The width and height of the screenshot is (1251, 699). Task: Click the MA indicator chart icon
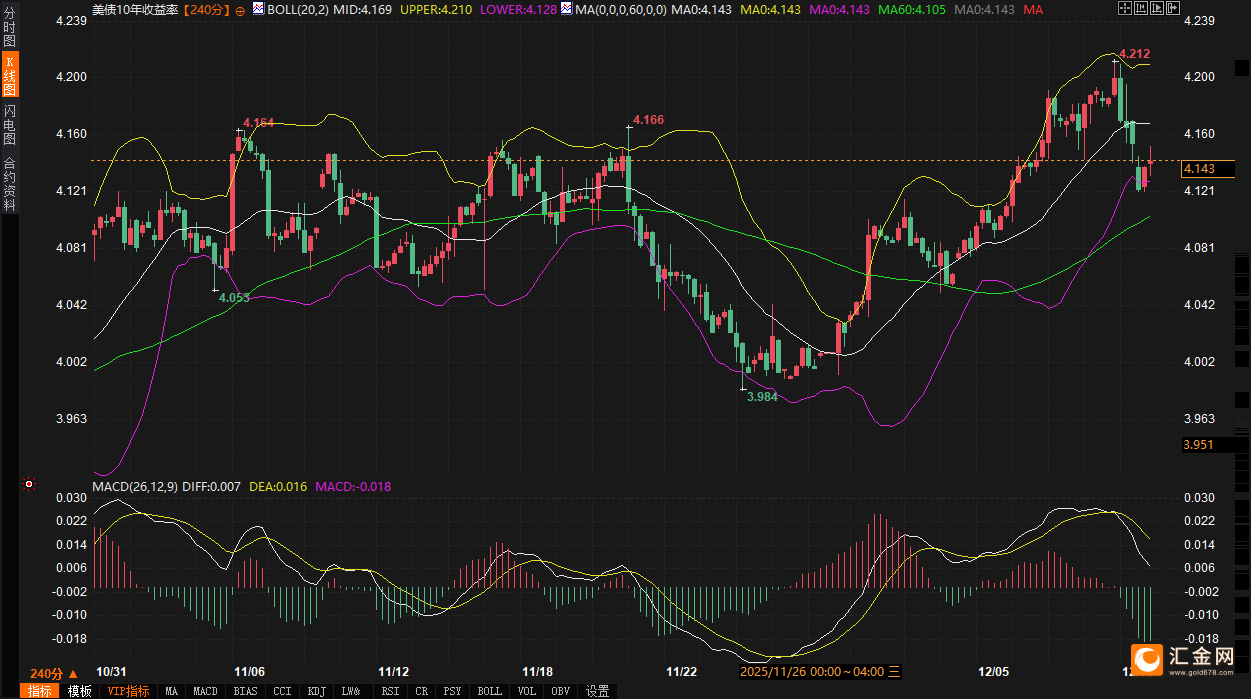pyautogui.click(x=566, y=9)
